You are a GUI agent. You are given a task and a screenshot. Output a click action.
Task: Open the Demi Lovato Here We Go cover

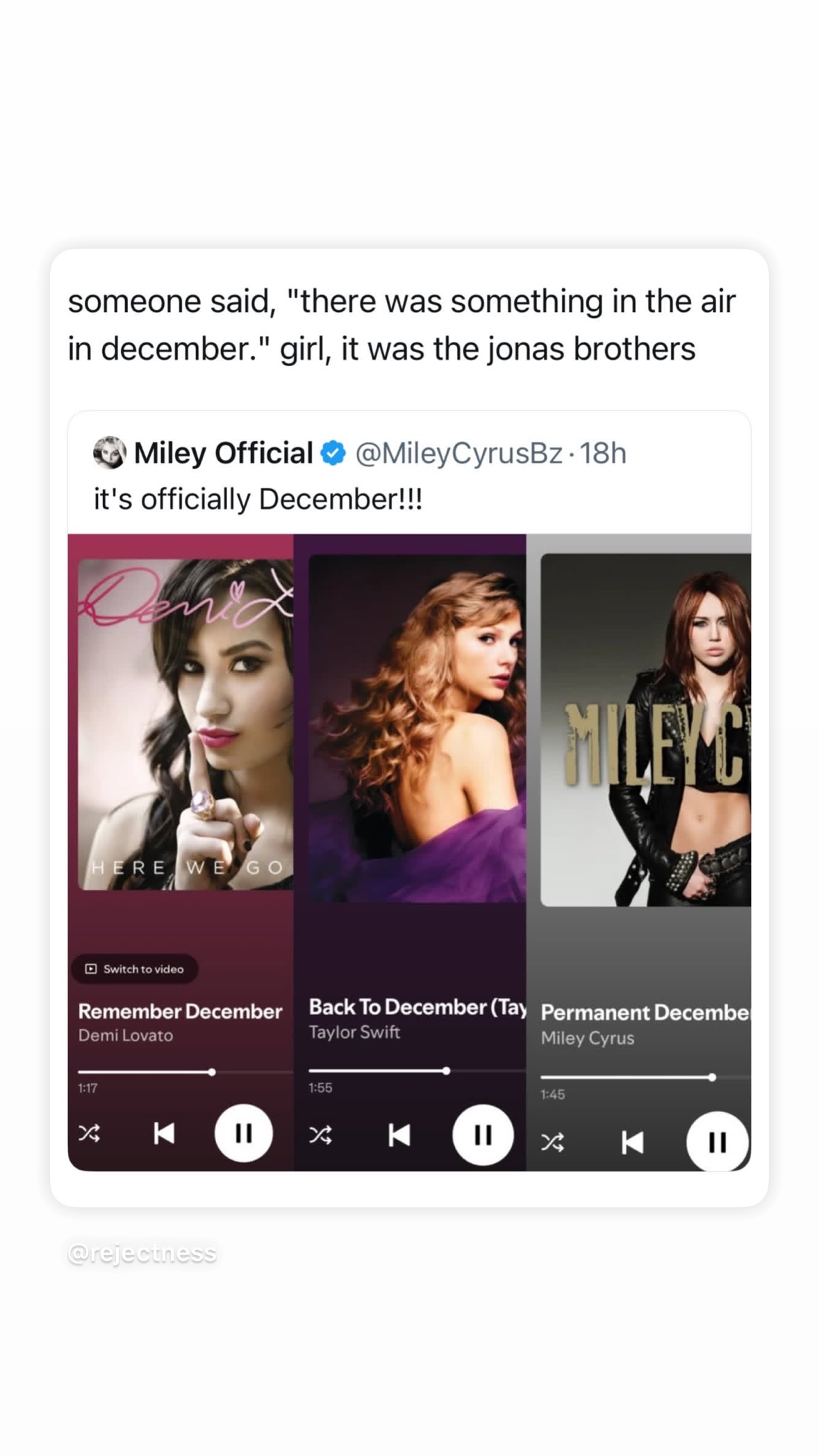tap(185, 725)
